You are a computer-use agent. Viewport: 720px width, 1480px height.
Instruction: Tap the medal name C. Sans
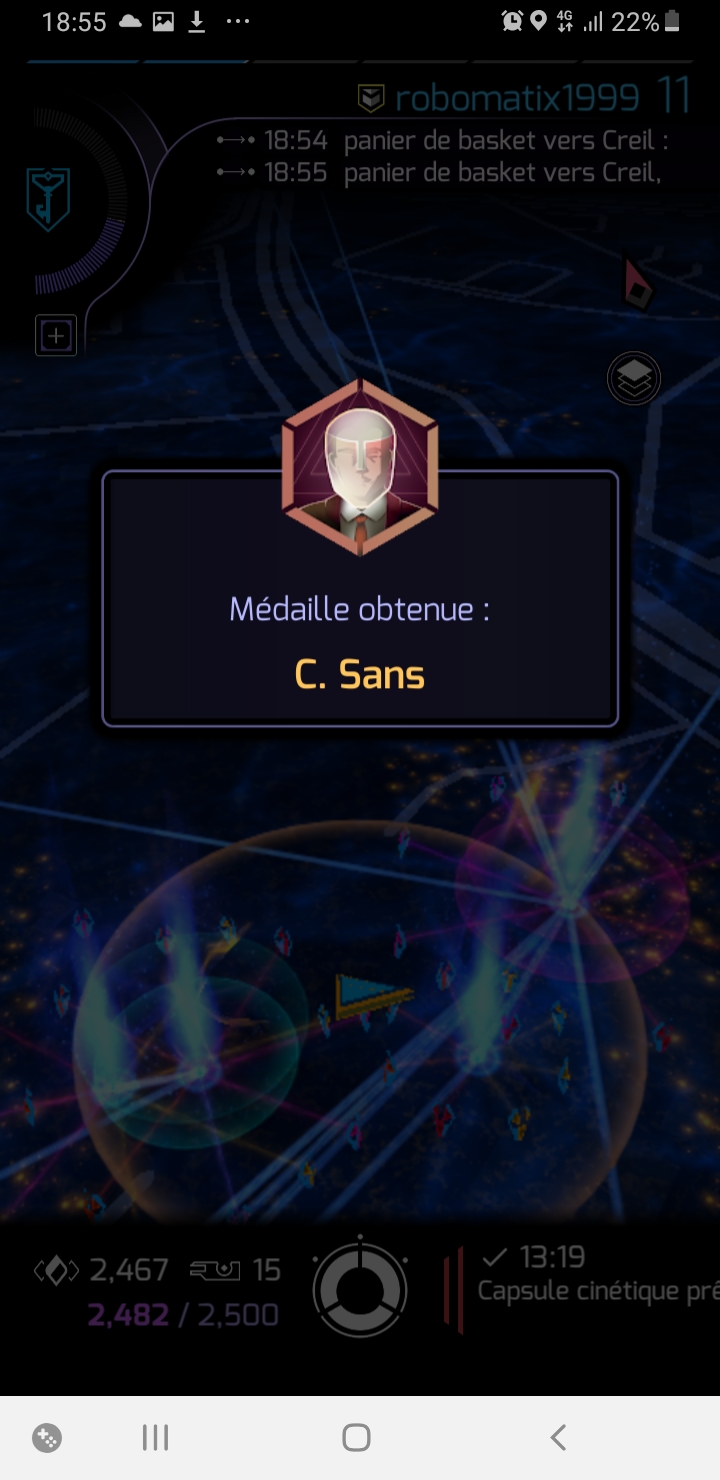click(360, 675)
